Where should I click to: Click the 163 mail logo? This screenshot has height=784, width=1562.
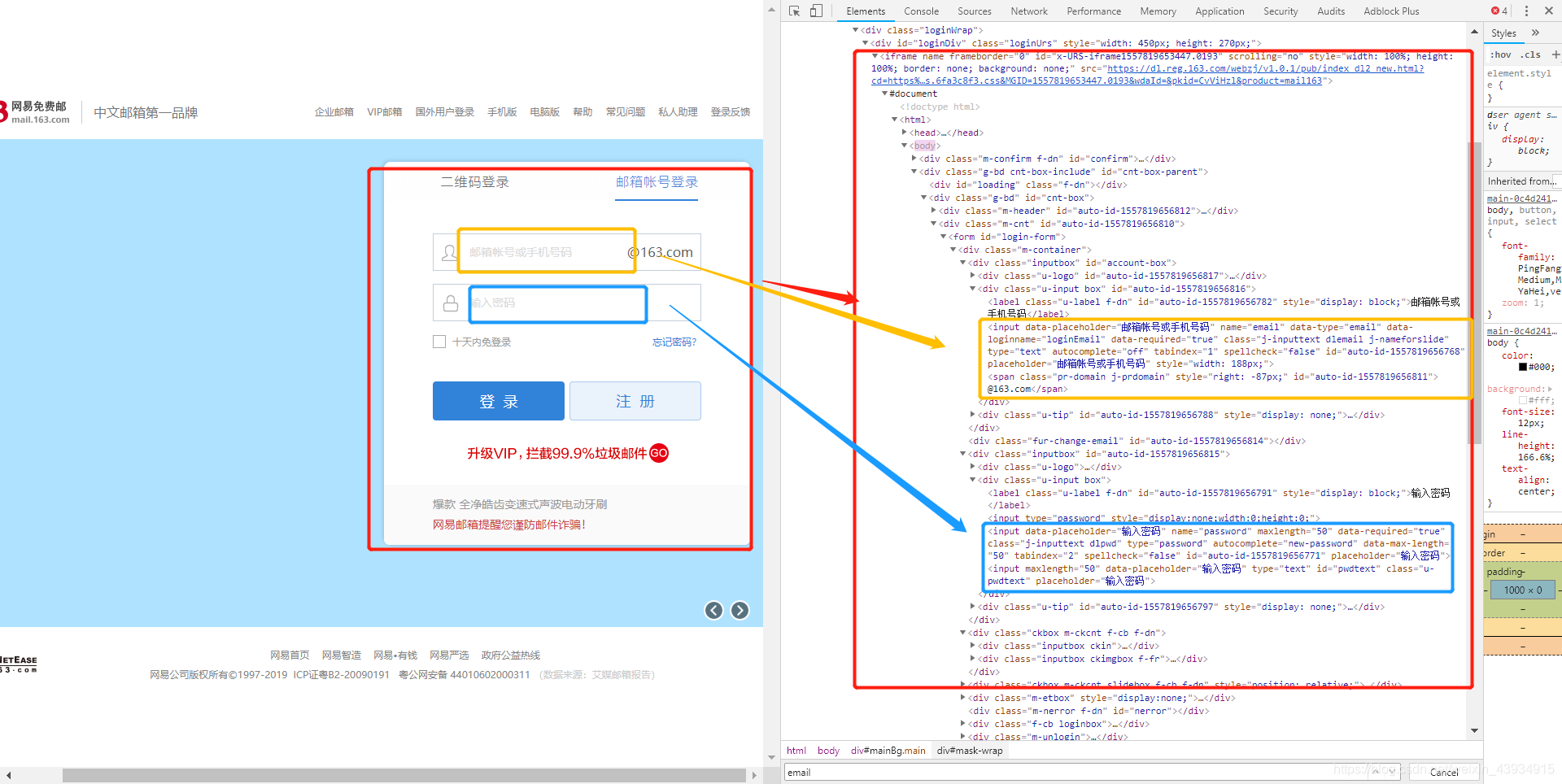[x=35, y=112]
